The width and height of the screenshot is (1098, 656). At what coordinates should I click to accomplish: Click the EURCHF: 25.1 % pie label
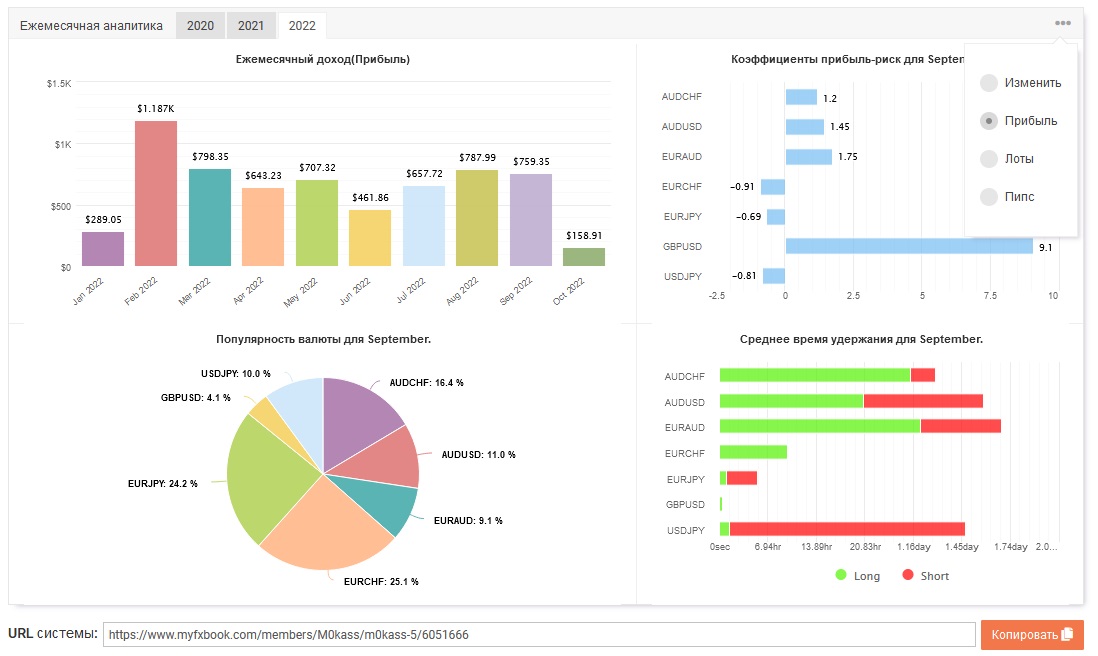coord(381,582)
